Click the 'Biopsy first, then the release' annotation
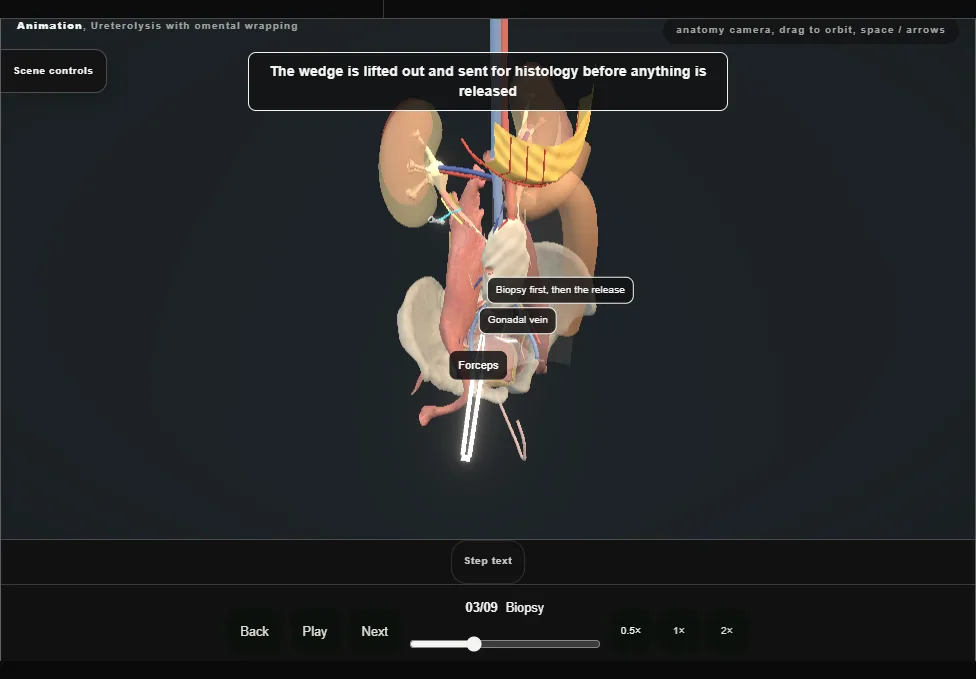The image size is (976, 679). 560,290
